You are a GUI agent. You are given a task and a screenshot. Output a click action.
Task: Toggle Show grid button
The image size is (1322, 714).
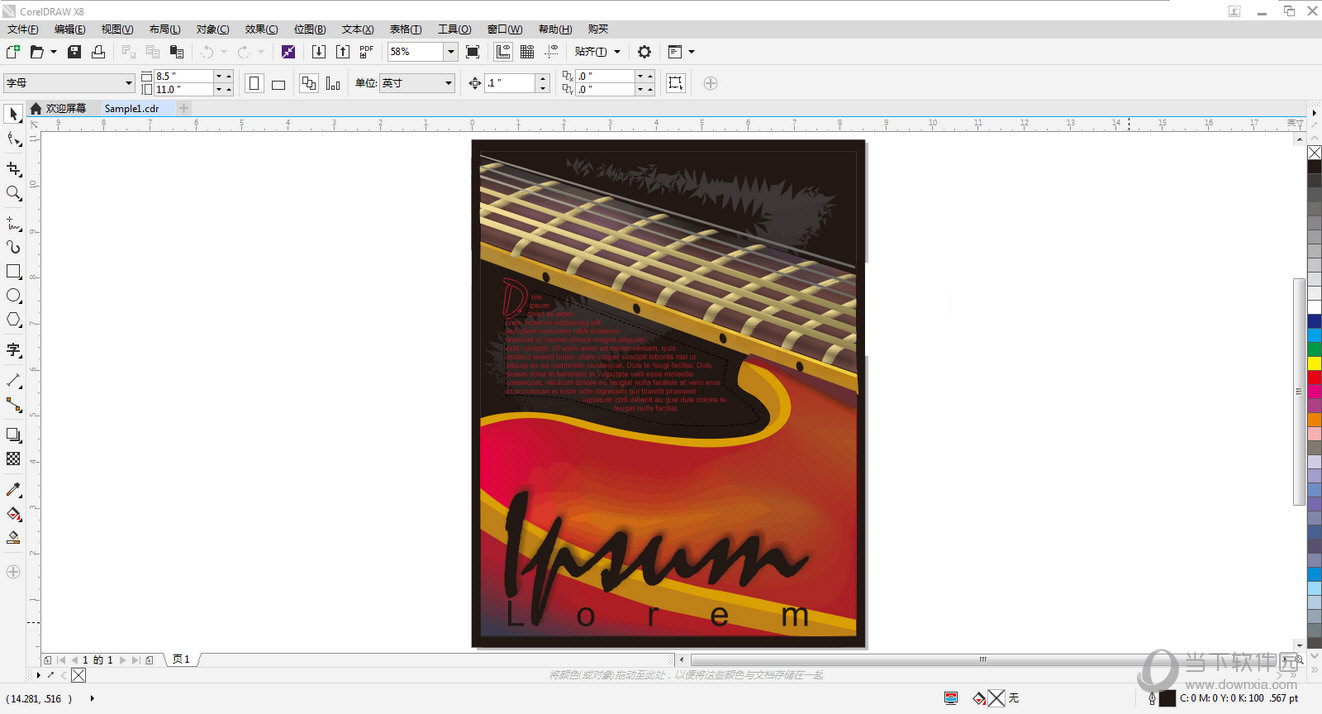(x=527, y=51)
